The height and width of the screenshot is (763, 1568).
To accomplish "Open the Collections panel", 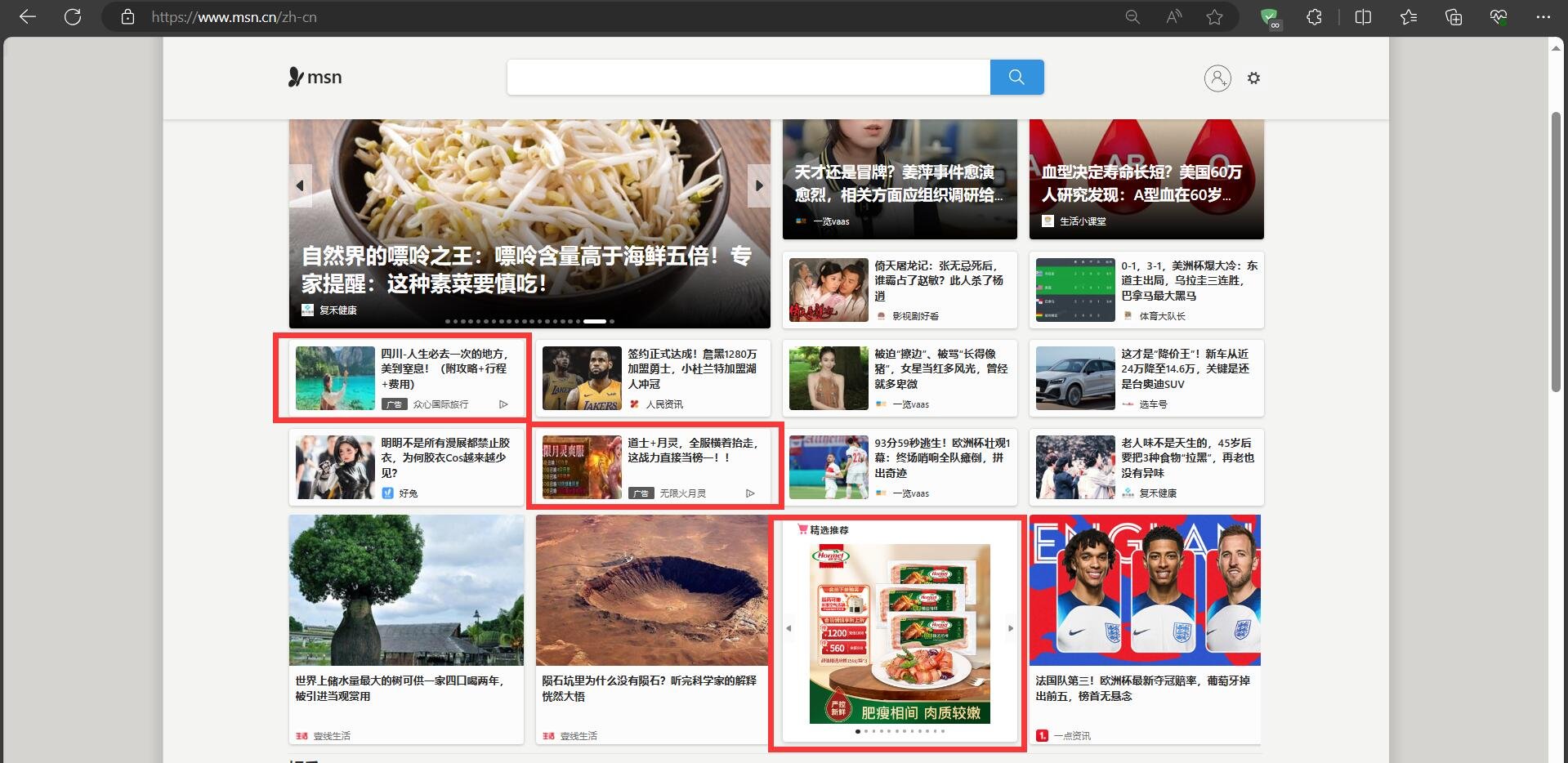I will (1454, 16).
